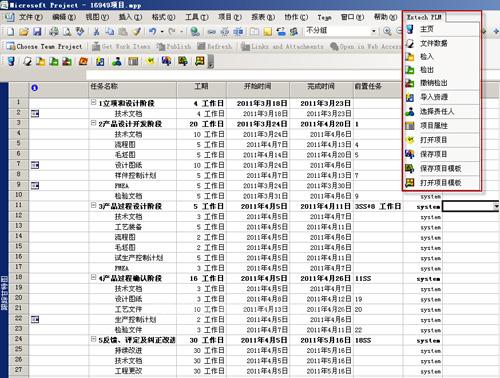Choose 检入 from Extech PLM menu
This screenshot has height=378, width=500.
(442, 57)
